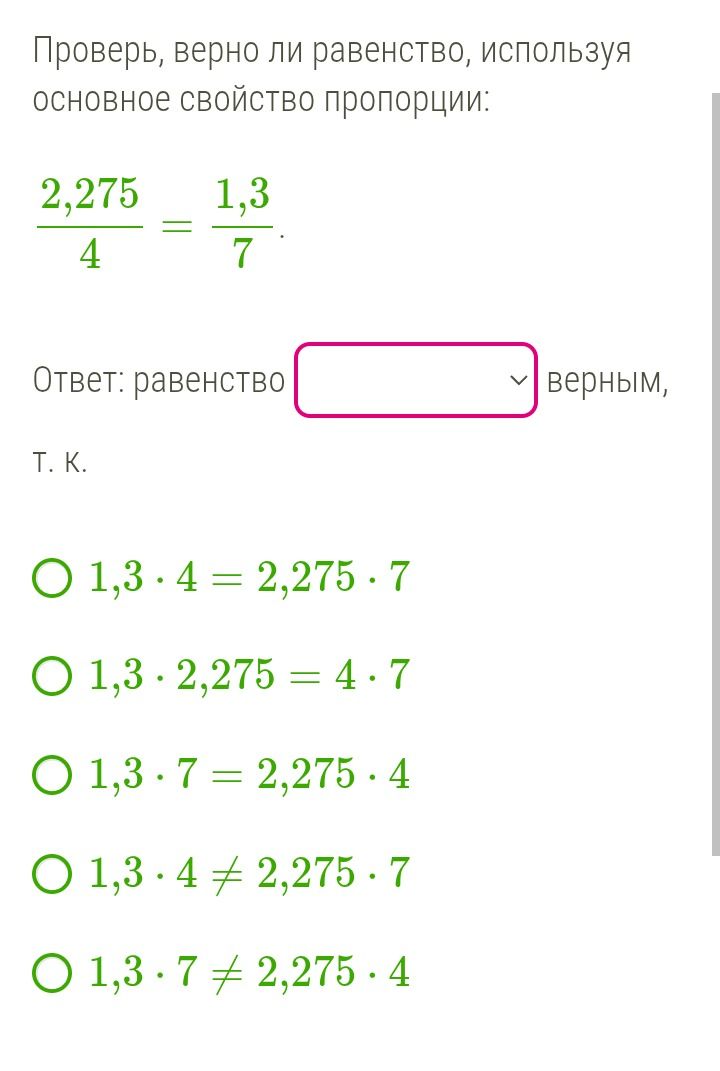Click the formula text '2,275 · 7' in first option

pyautogui.click(x=333, y=577)
